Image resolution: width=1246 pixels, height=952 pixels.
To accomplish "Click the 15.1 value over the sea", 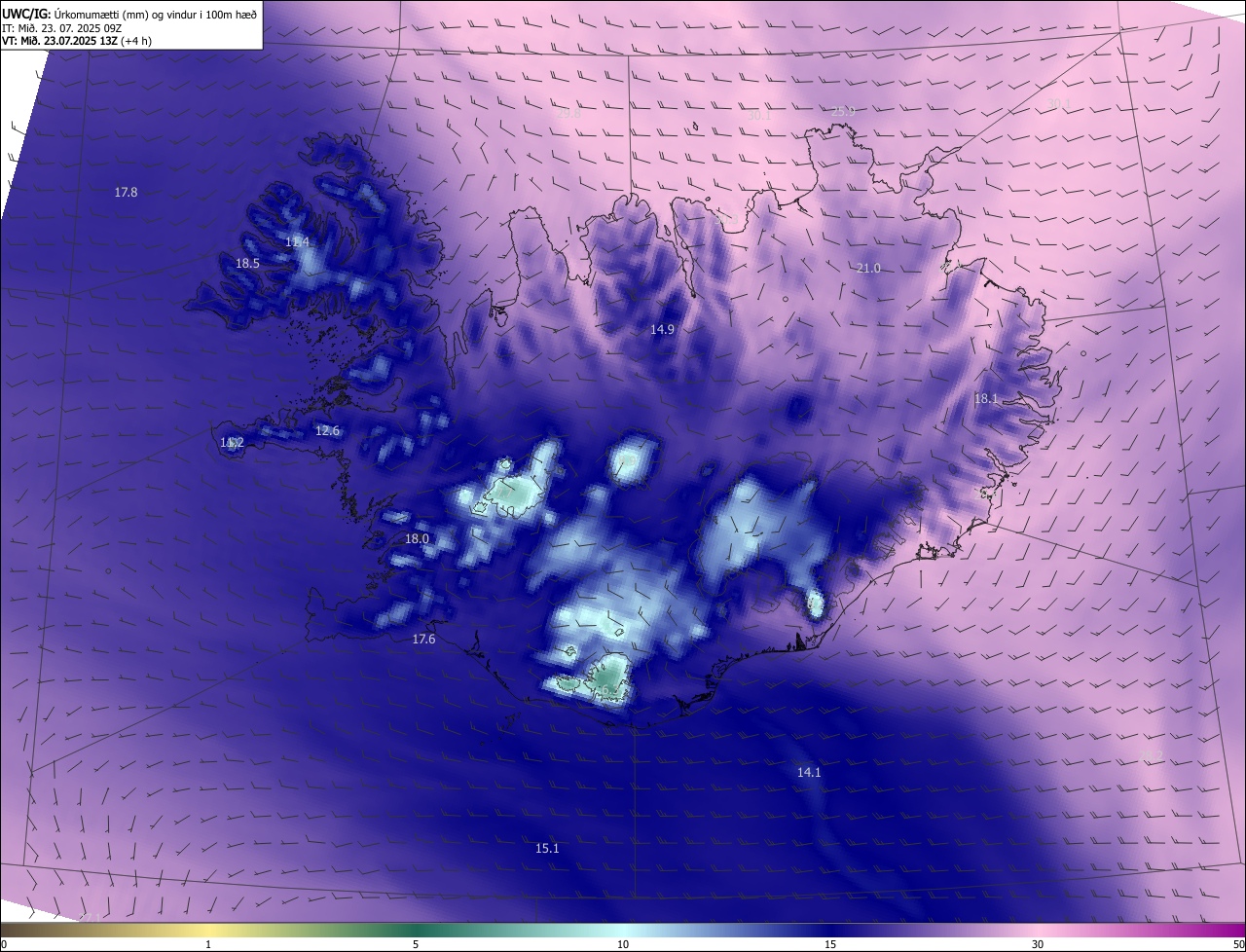I will pos(547,849).
